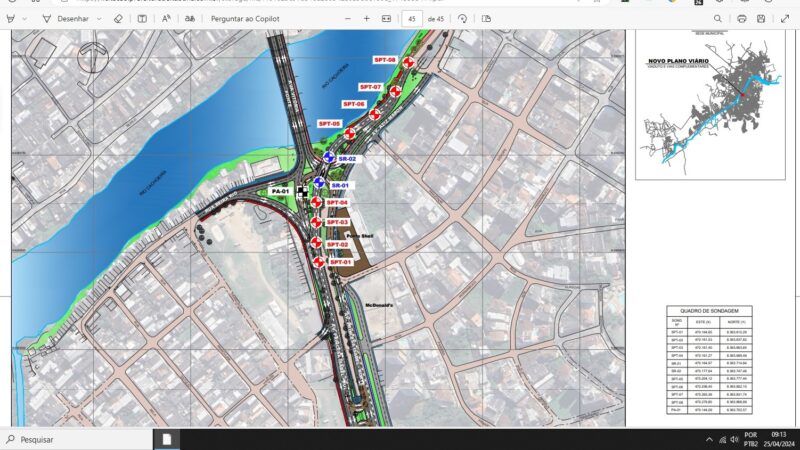The width and height of the screenshot is (800, 450).
Task: Click the SPT-04 label on the map
Action: pyautogui.click(x=337, y=203)
